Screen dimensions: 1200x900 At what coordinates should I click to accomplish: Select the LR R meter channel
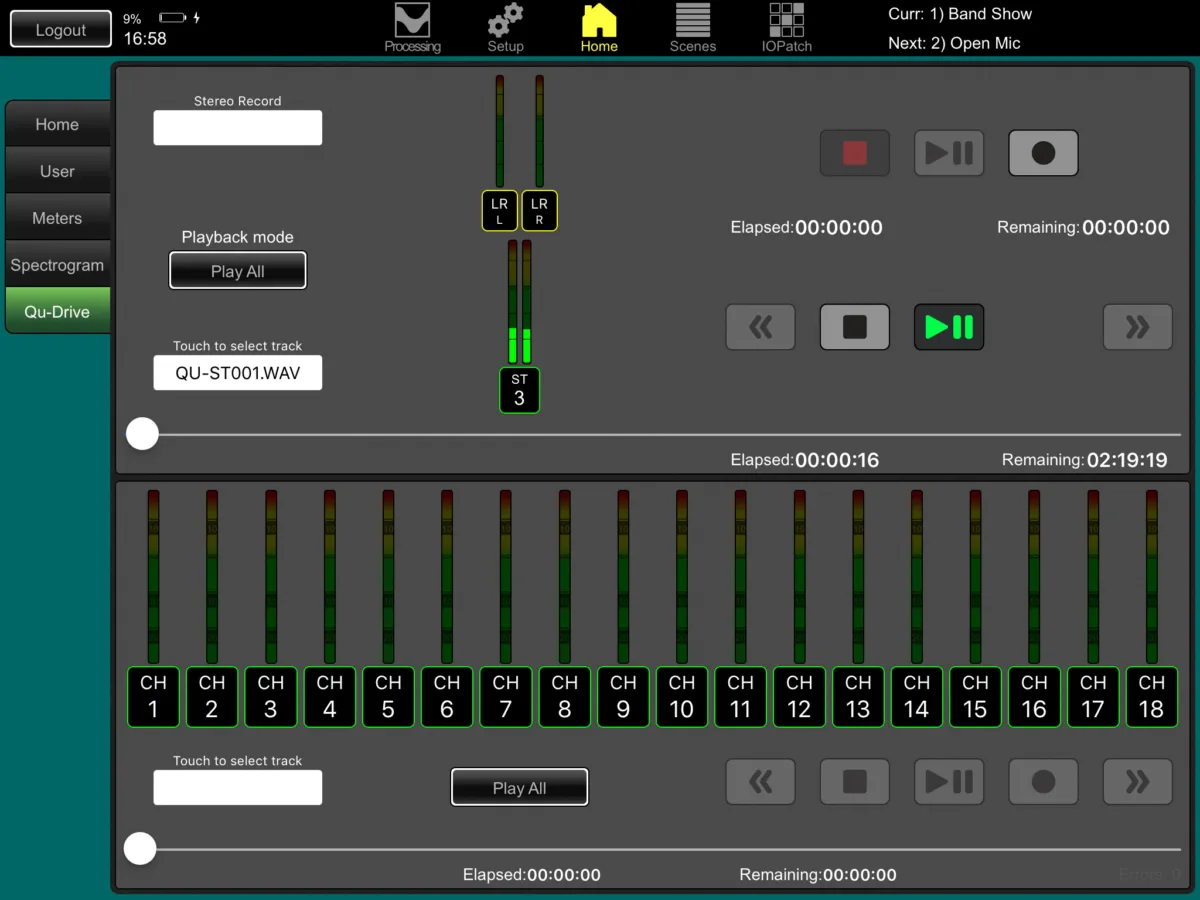tap(539, 211)
